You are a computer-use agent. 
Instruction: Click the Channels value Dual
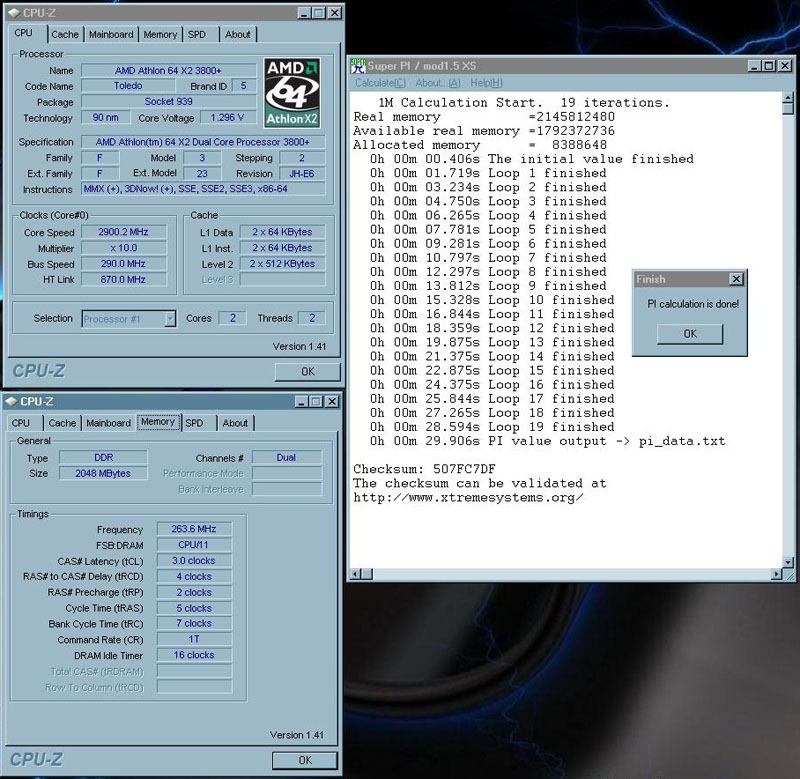point(287,458)
